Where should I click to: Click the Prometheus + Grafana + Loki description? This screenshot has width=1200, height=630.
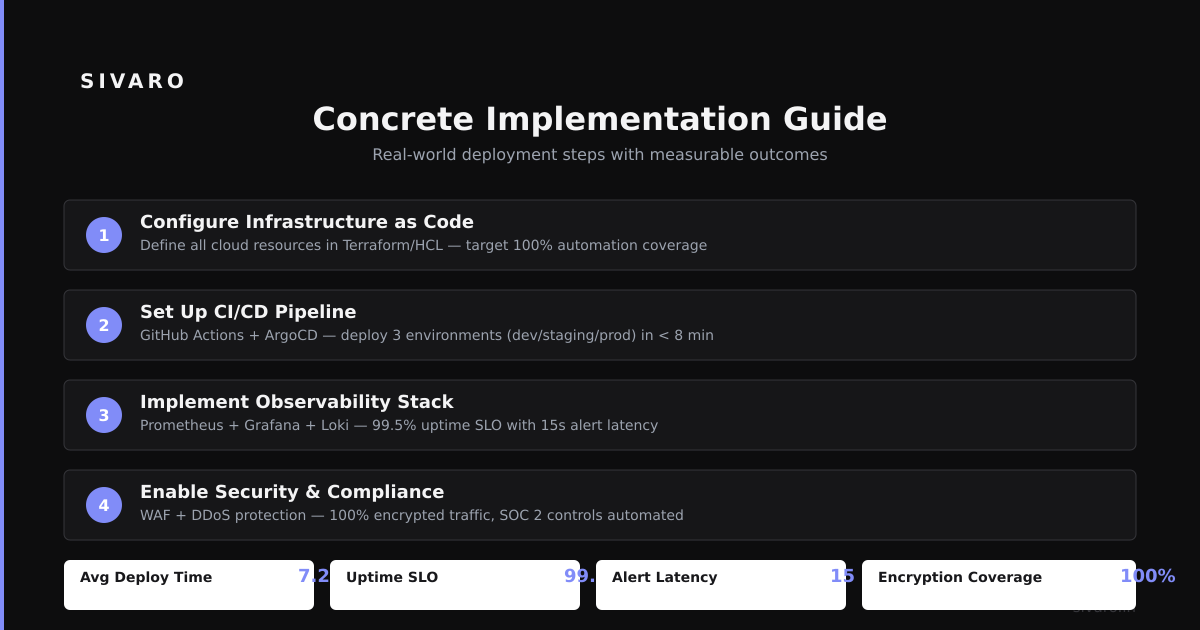tap(399, 425)
